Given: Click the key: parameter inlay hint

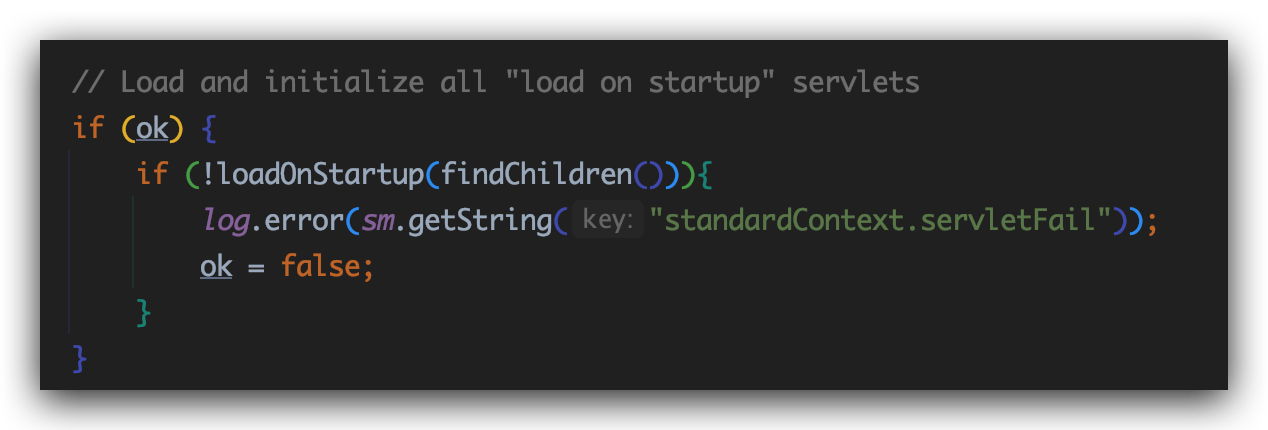Looking at the screenshot, I should coord(607,221).
